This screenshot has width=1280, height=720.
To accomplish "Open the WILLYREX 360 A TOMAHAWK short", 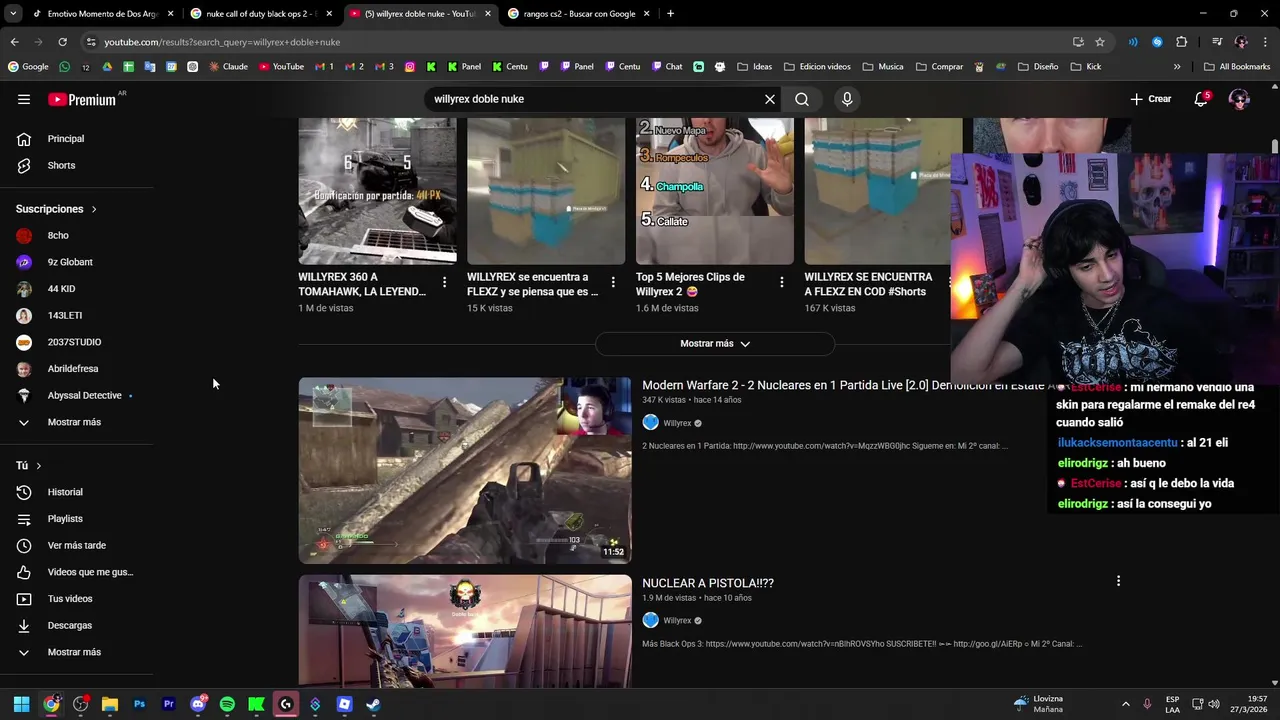I will (377, 191).
